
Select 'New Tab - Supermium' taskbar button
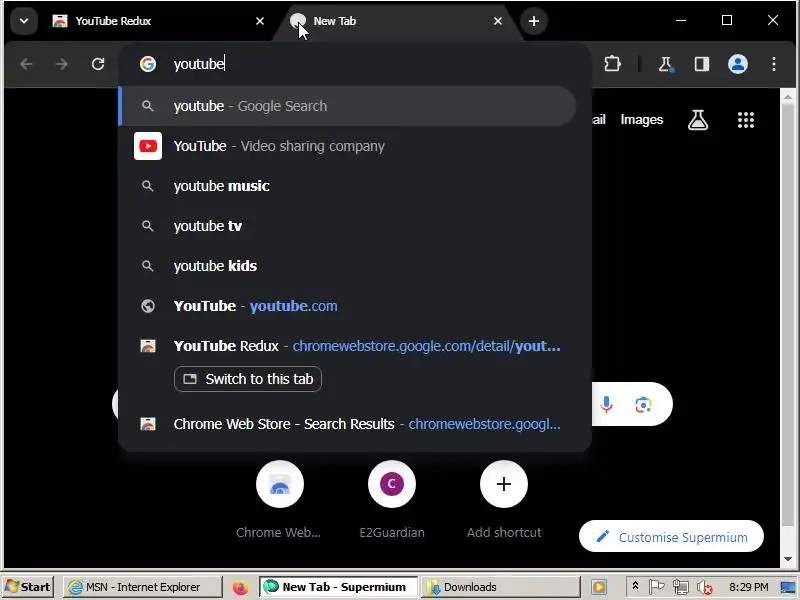[x=338, y=587]
